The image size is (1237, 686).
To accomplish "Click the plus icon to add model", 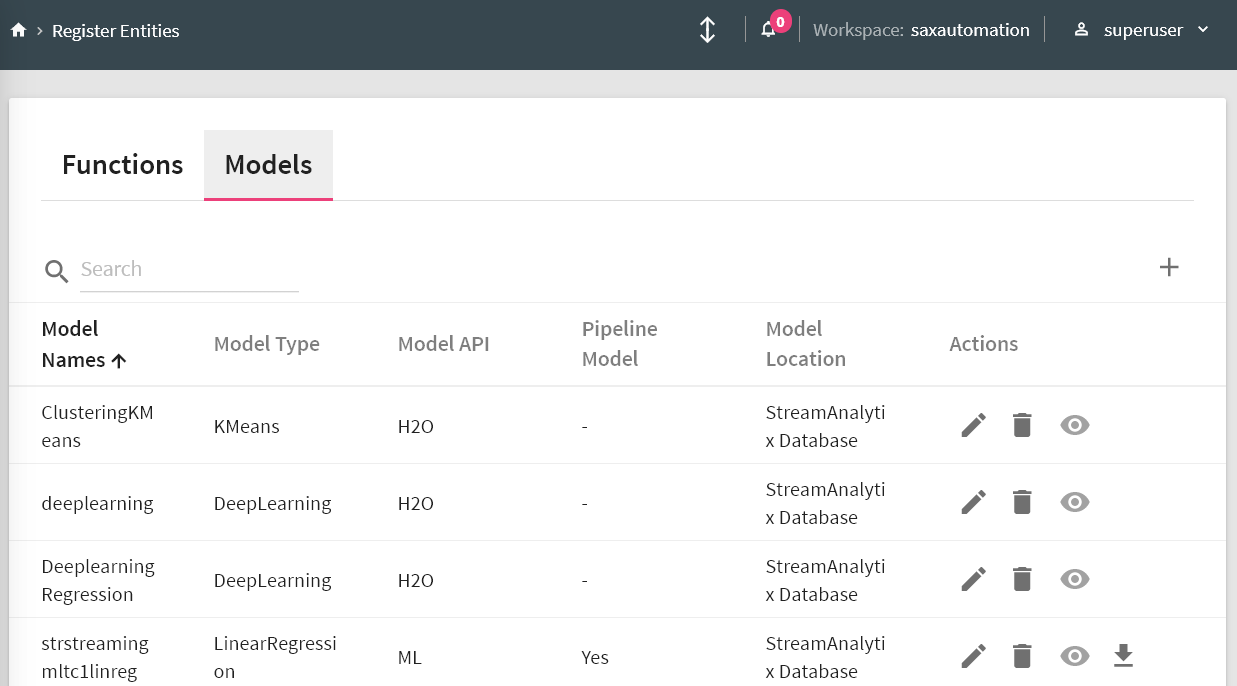I will coord(1168,267).
